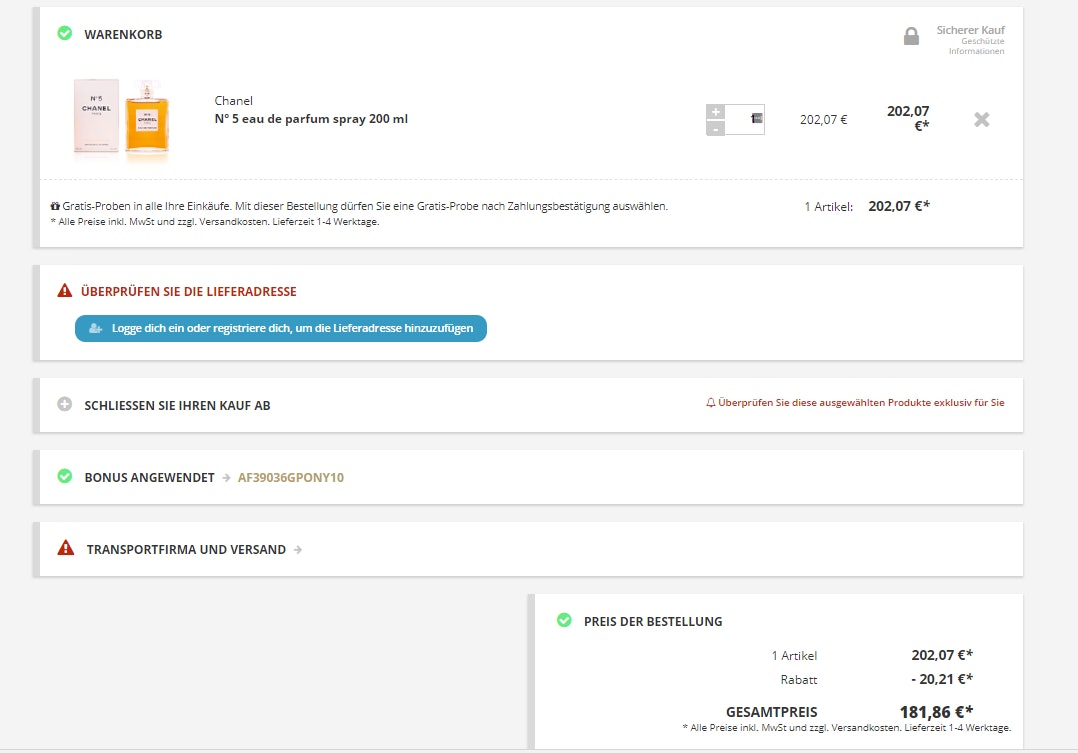Expand the Bonus angewendet section arrow

pyautogui.click(x=226, y=478)
